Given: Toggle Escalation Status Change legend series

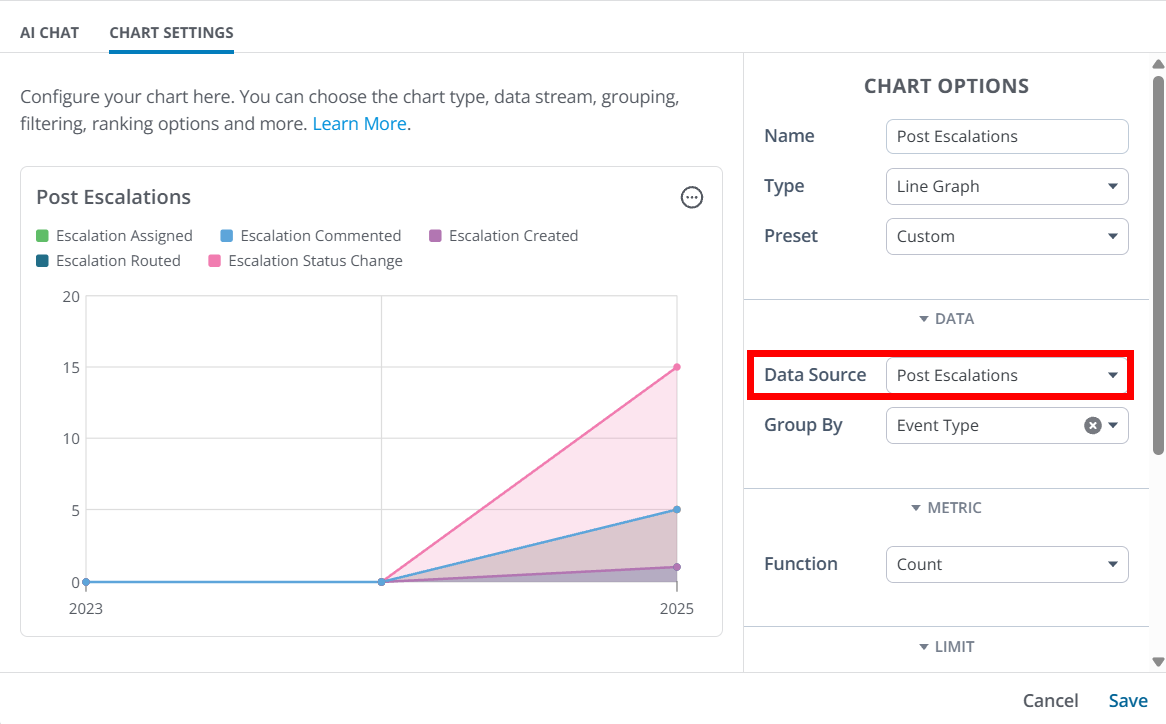Looking at the screenshot, I should click(x=305, y=261).
